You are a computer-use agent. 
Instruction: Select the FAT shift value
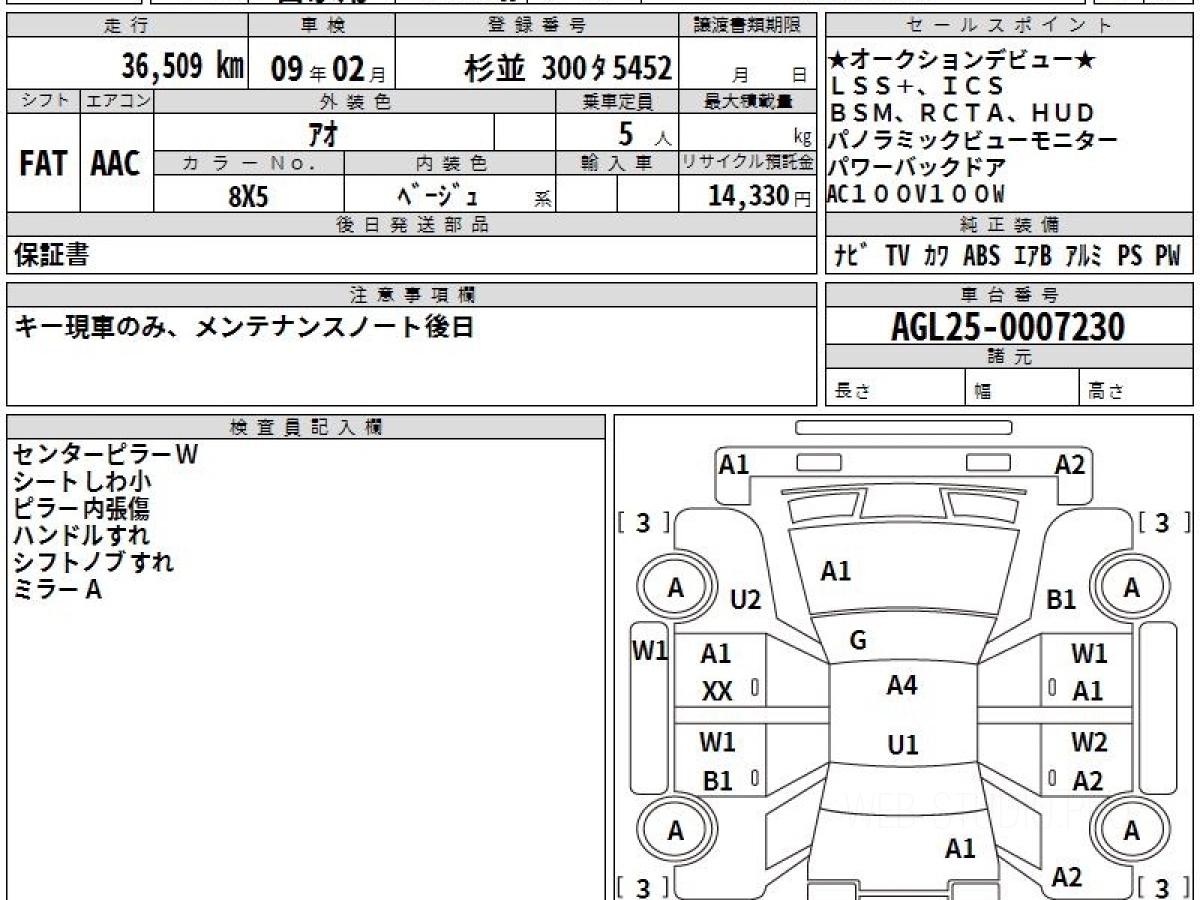[x=43, y=163]
